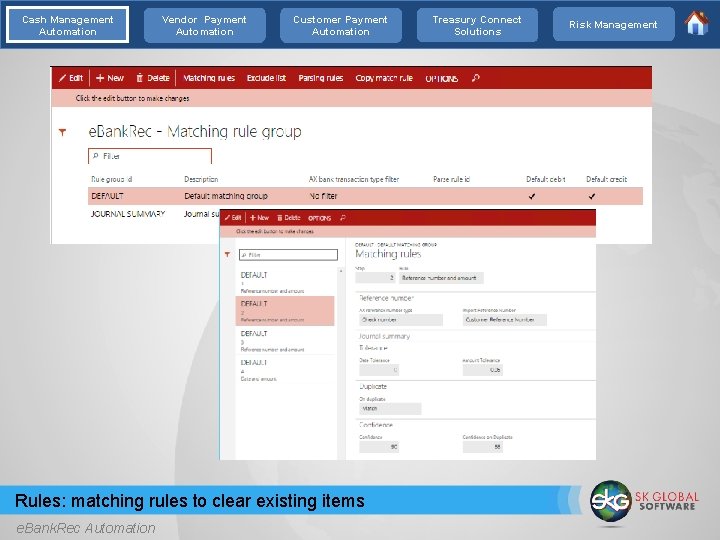The height and width of the screenshot is (540, 720).
Task: Select DEFAULT step 3 rule in the list
Action: click(x=285, y=341)
